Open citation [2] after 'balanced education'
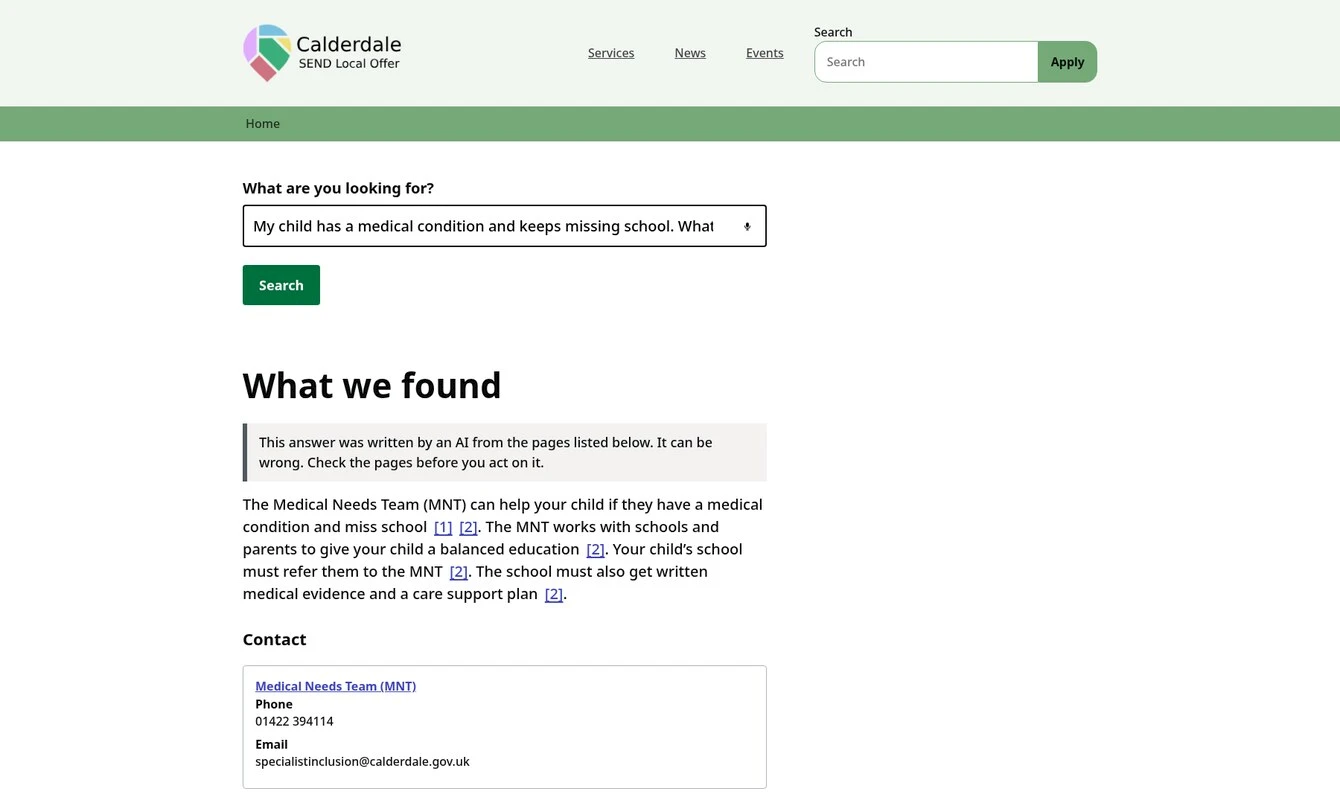Screen dimensions: 1340x806 595,549
